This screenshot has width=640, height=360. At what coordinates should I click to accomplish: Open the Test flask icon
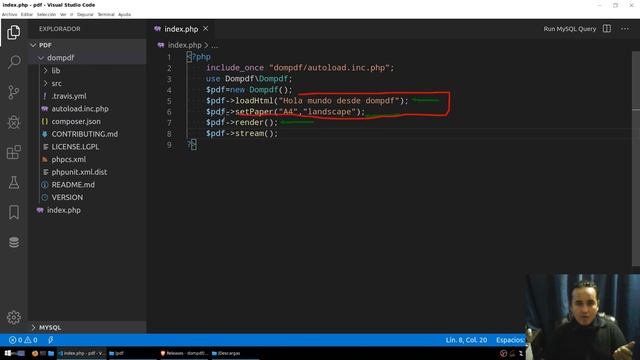pos(13,182)
